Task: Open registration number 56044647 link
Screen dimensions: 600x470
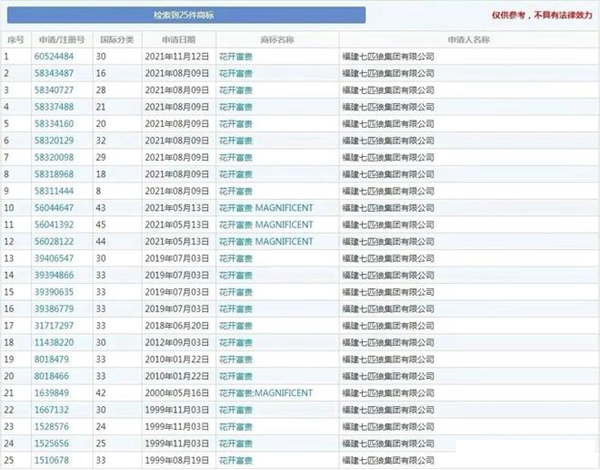Action: pos(54,208)
